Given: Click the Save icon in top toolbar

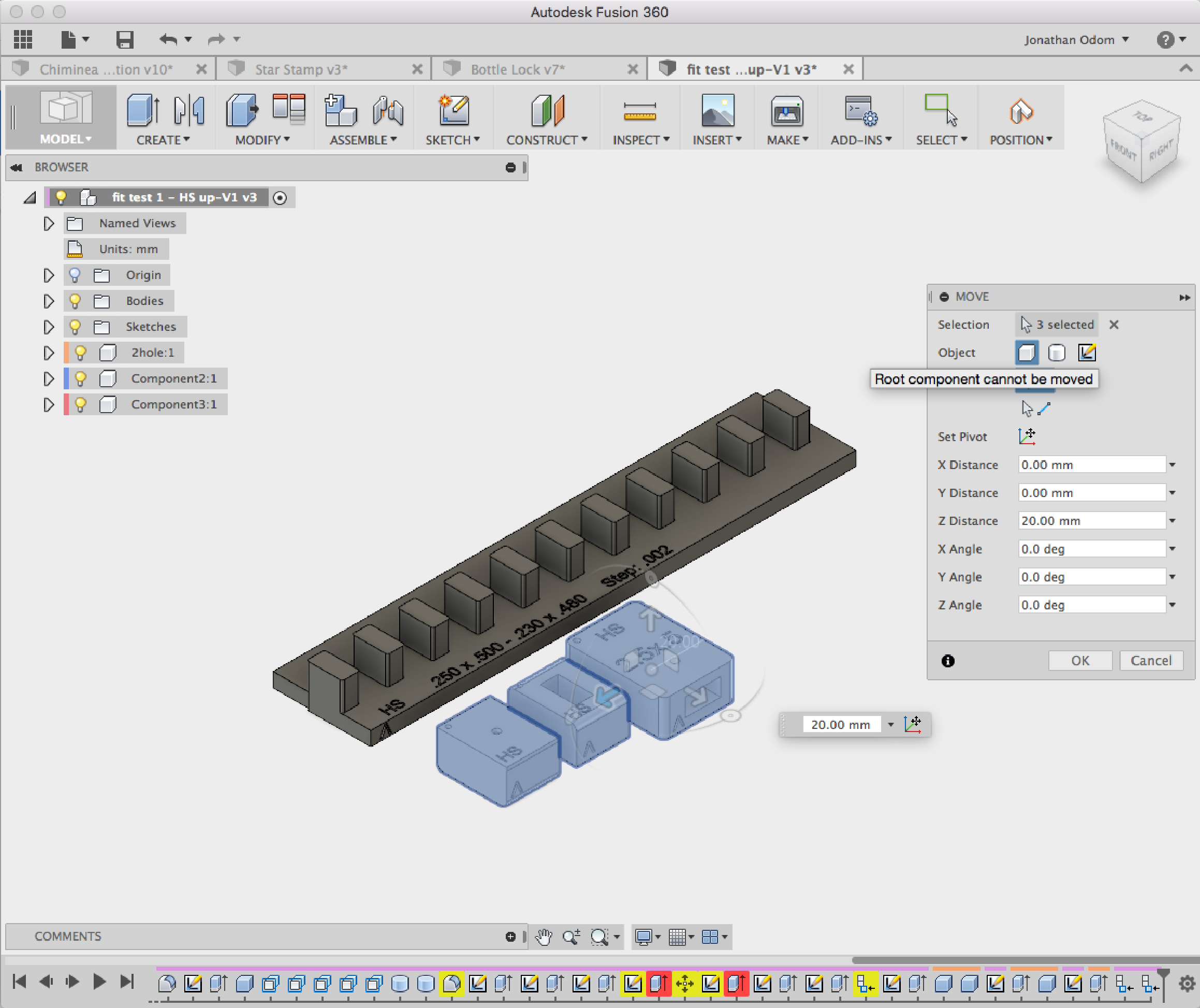Looking at the screenshot, I should (x=124, y=39).
